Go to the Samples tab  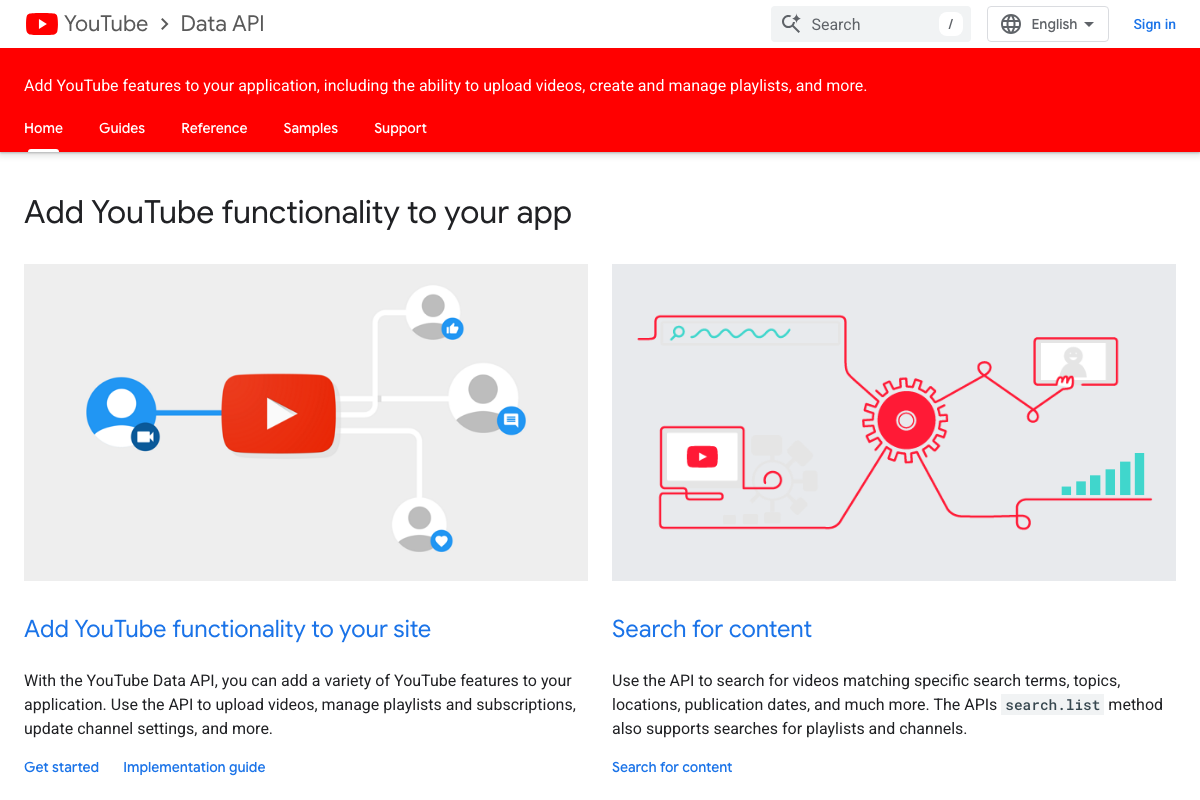pos(310,128)
